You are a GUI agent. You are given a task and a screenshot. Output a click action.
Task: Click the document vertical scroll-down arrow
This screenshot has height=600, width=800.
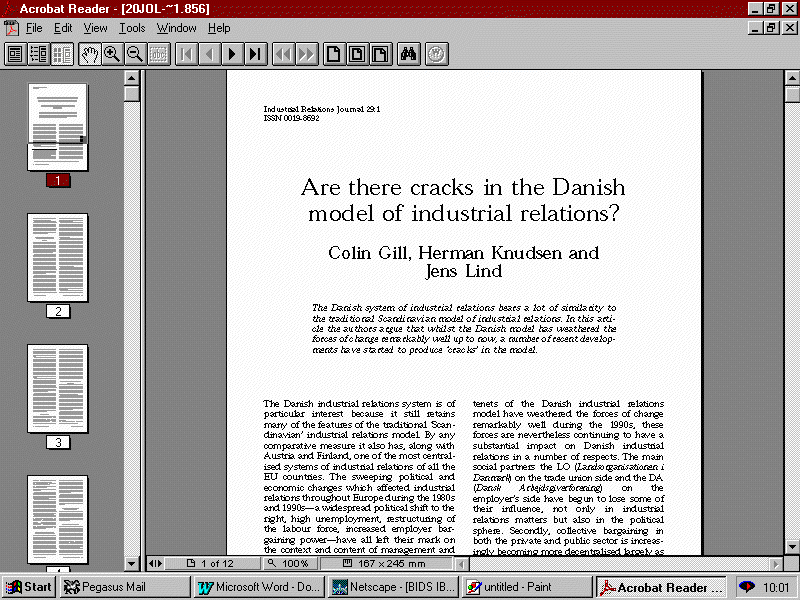[x=792, y=547]
